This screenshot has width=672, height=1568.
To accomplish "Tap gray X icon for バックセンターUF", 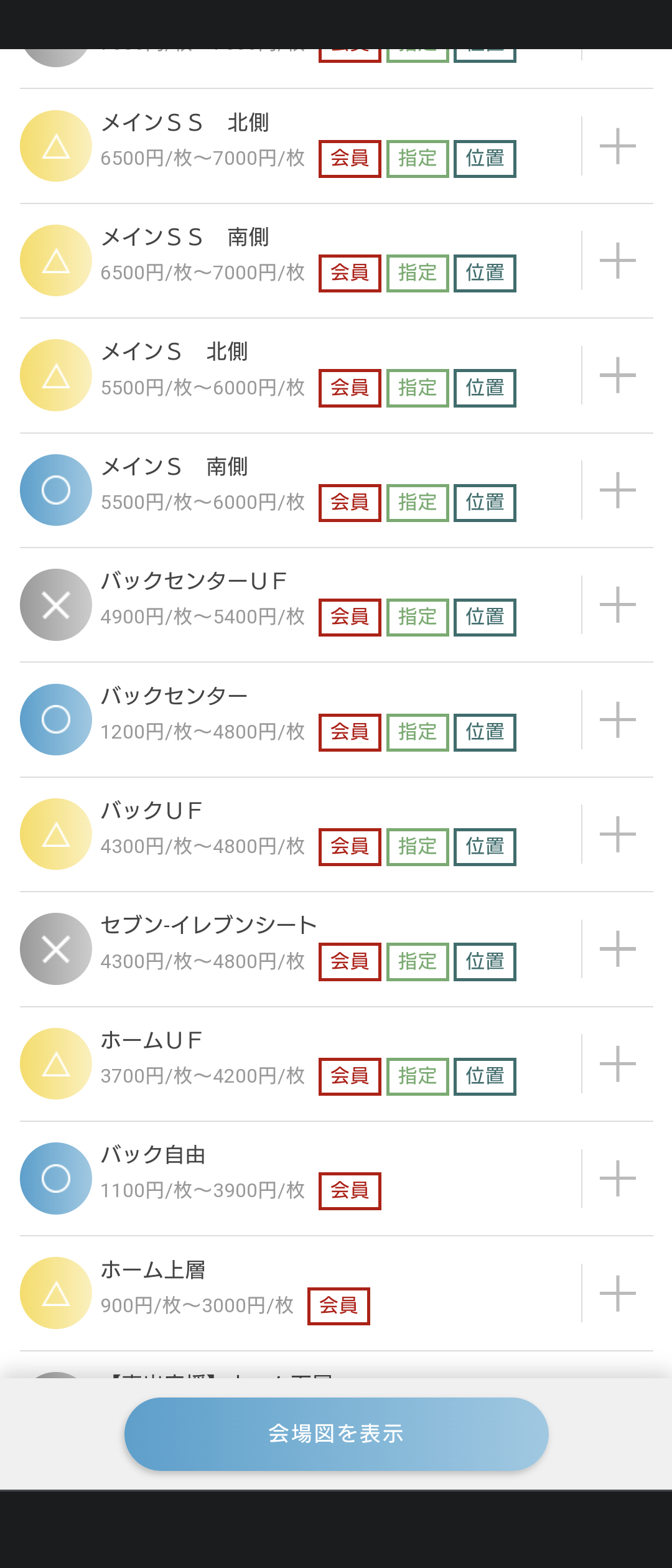I will (56, 605).
